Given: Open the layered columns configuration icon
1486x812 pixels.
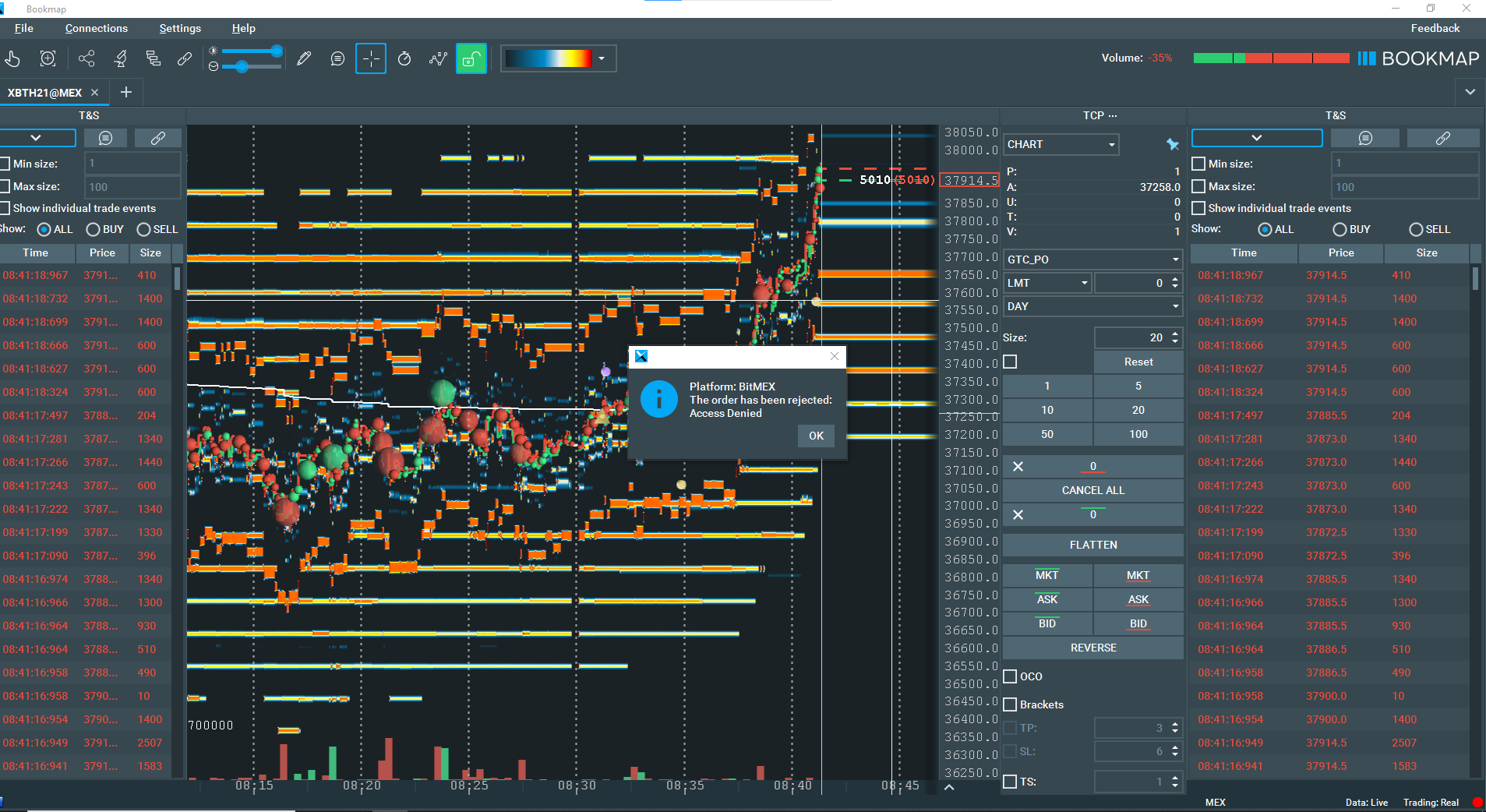Looking at the screenshot, I should tap(154, 58).
